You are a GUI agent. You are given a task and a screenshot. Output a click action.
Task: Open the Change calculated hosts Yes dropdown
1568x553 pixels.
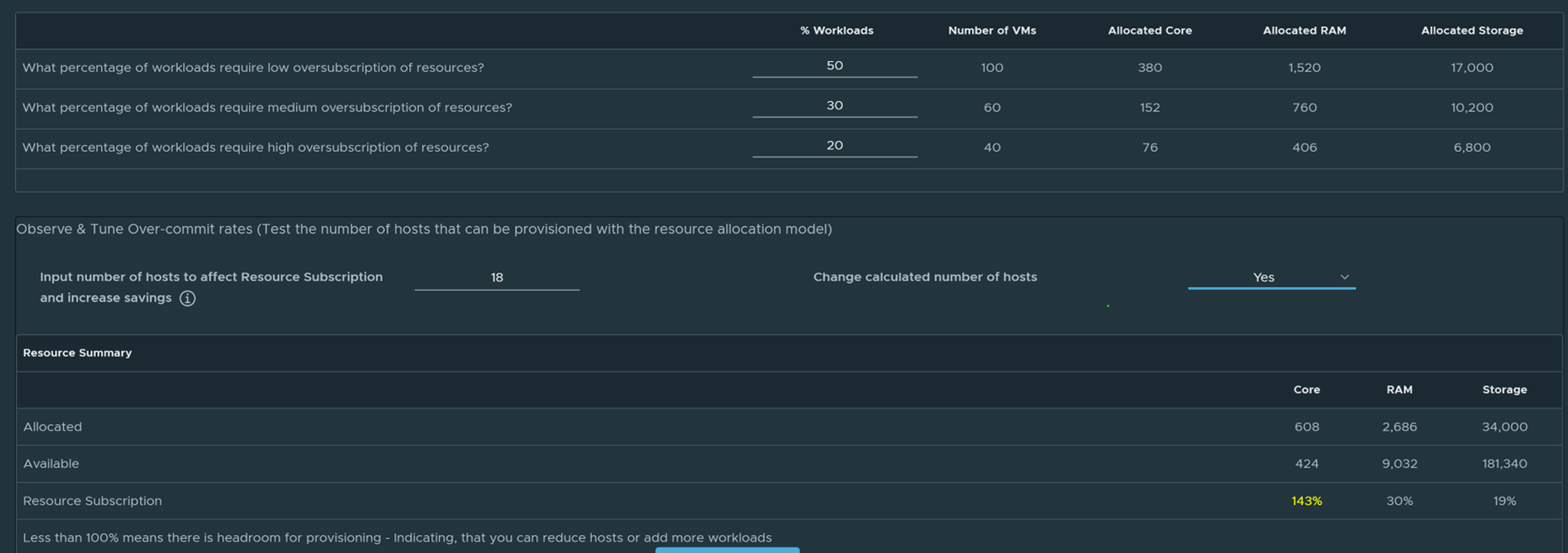(x=1271, y=277)
